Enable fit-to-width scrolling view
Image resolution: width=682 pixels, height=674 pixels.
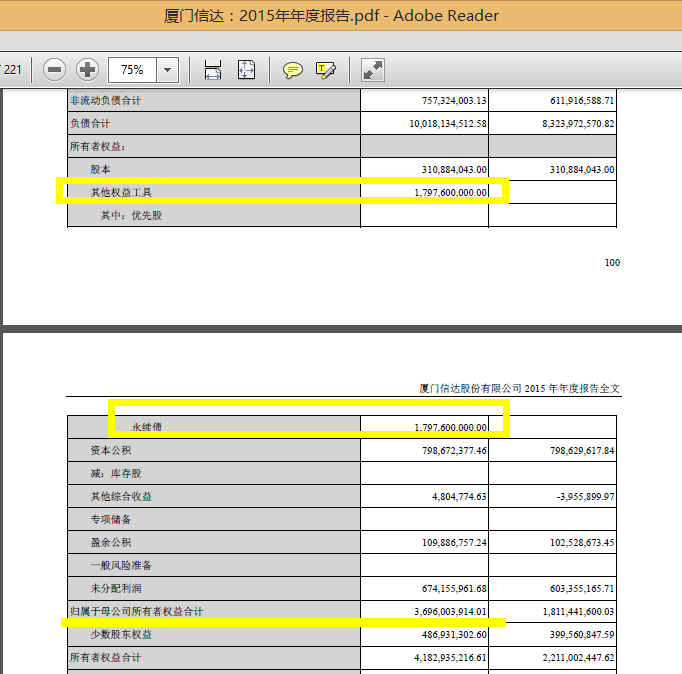(x=213, y=70)
